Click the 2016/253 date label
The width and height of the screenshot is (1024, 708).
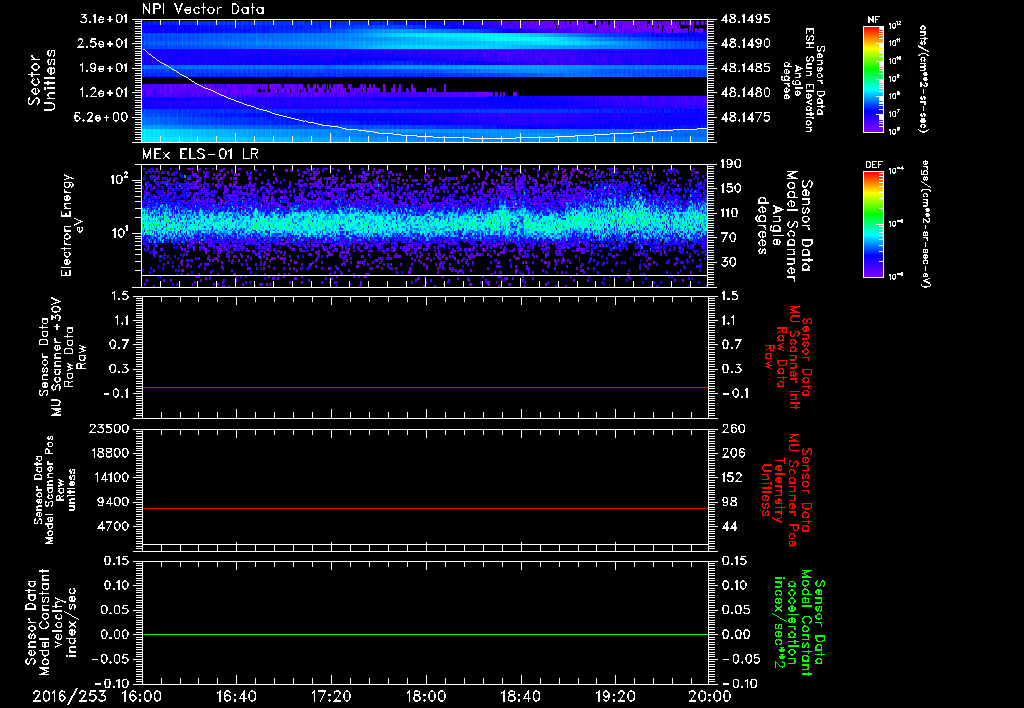click(x=69, y=696)
